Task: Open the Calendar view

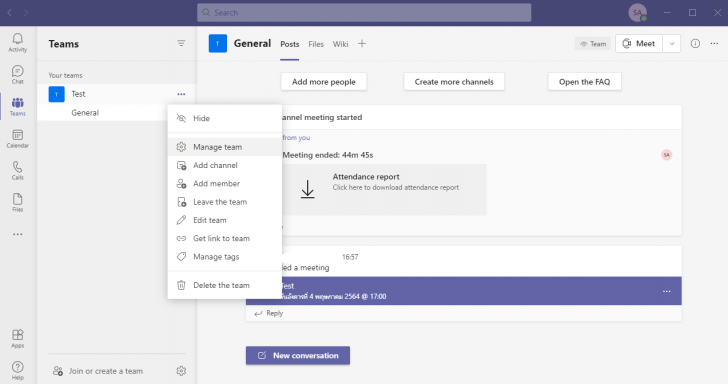Action: [x=18, y=138]
